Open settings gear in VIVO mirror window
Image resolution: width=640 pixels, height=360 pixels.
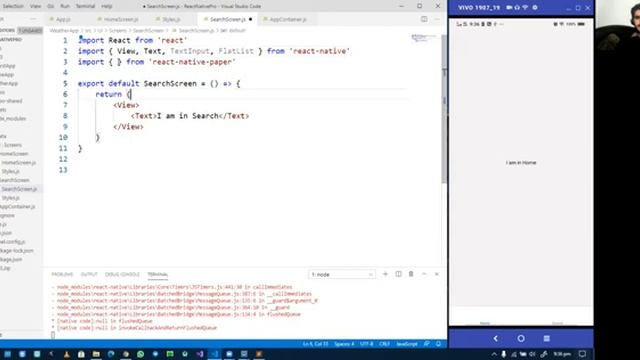pyautogui.click(x=535, y=7)
